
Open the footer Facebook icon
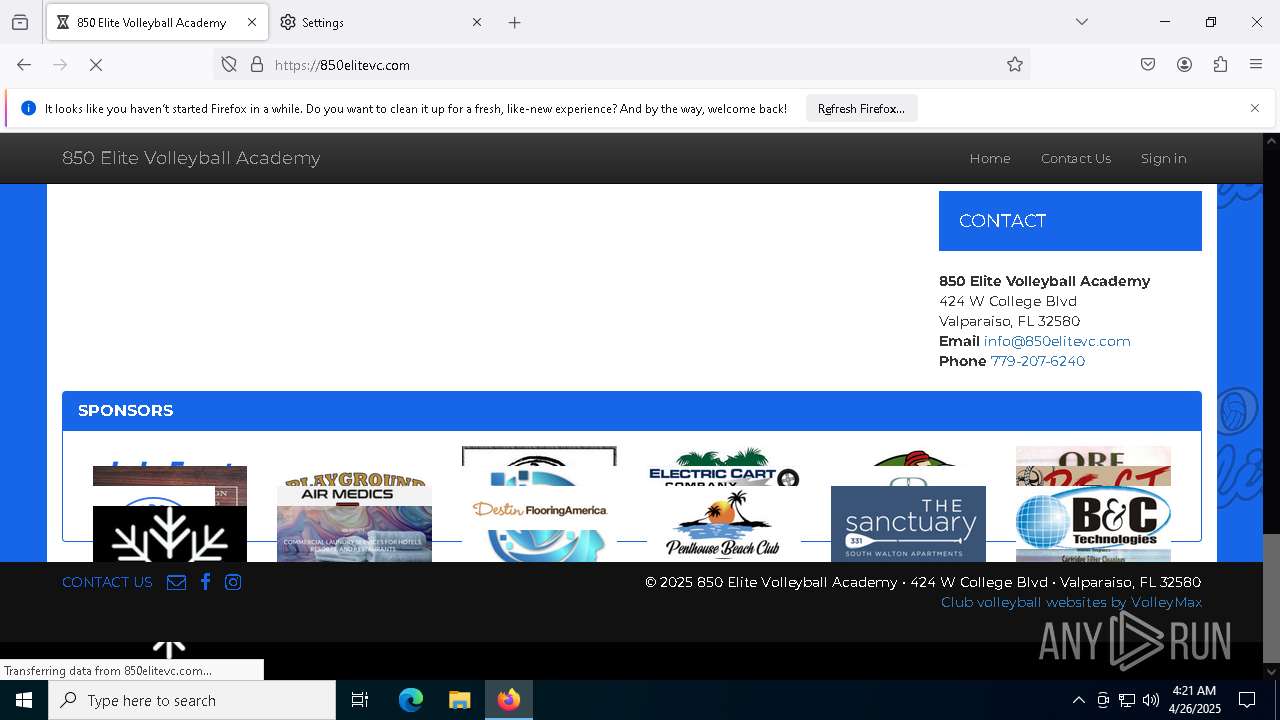[205, 582]
